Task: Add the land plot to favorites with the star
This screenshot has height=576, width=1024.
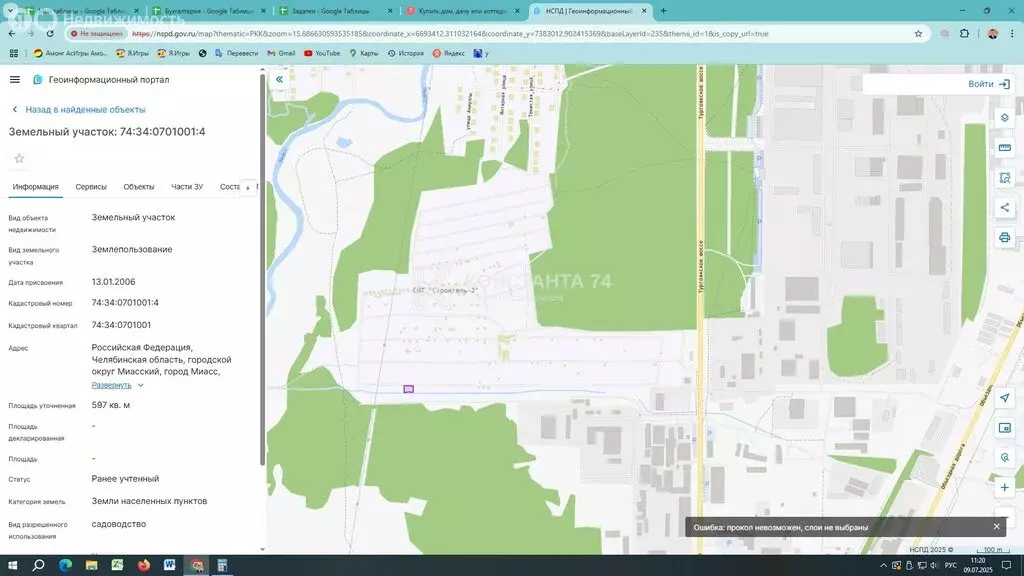Action: 20,159
